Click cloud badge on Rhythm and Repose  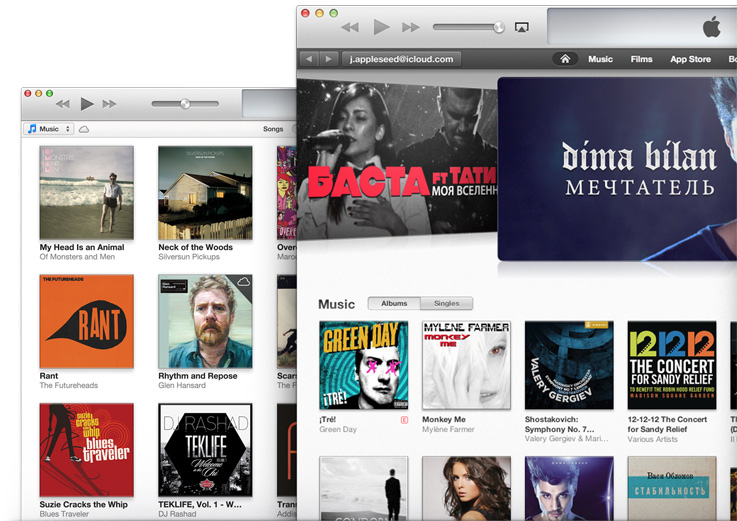[243, 282]
